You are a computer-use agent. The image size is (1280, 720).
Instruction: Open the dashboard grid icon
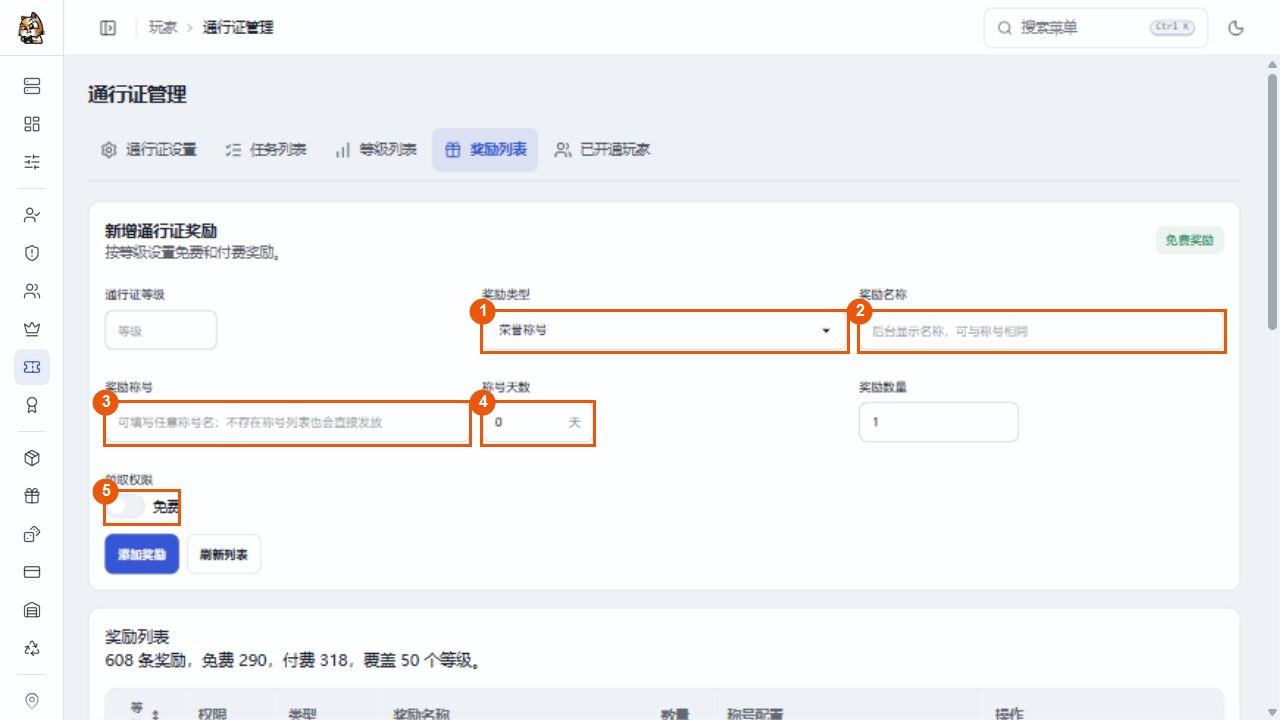click(32, 124)
